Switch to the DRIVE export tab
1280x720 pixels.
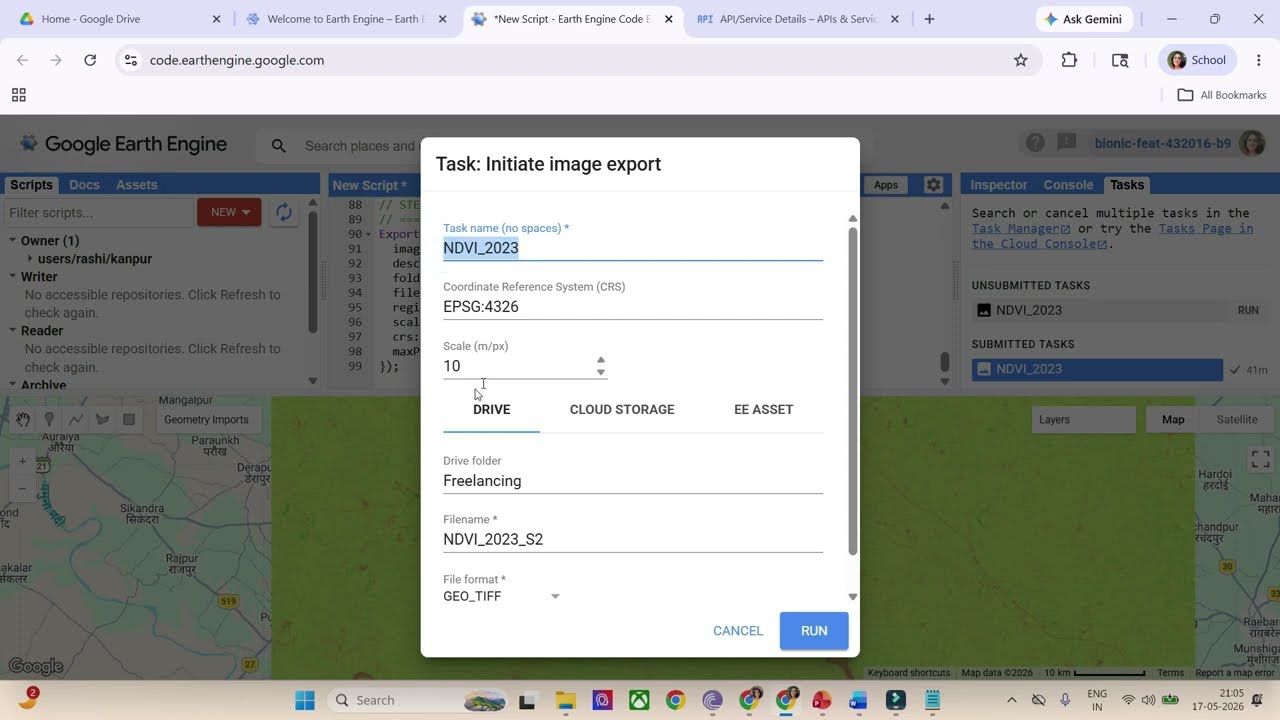coord(492,410)
